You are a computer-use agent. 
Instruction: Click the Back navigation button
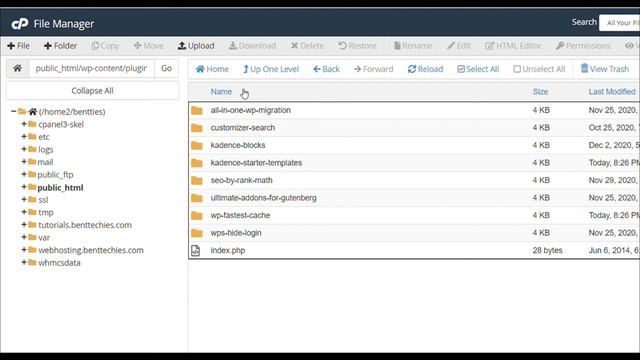click(327, 69)
